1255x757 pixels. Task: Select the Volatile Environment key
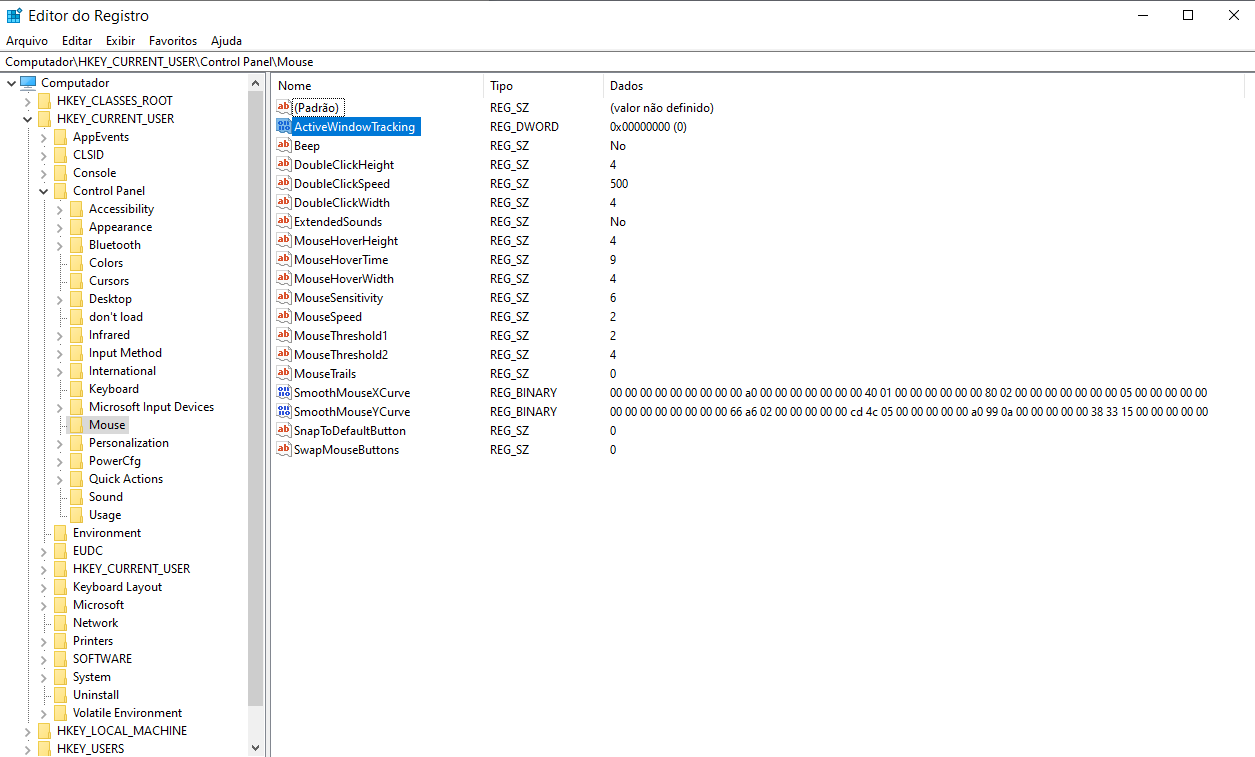(x=127, y=713)
